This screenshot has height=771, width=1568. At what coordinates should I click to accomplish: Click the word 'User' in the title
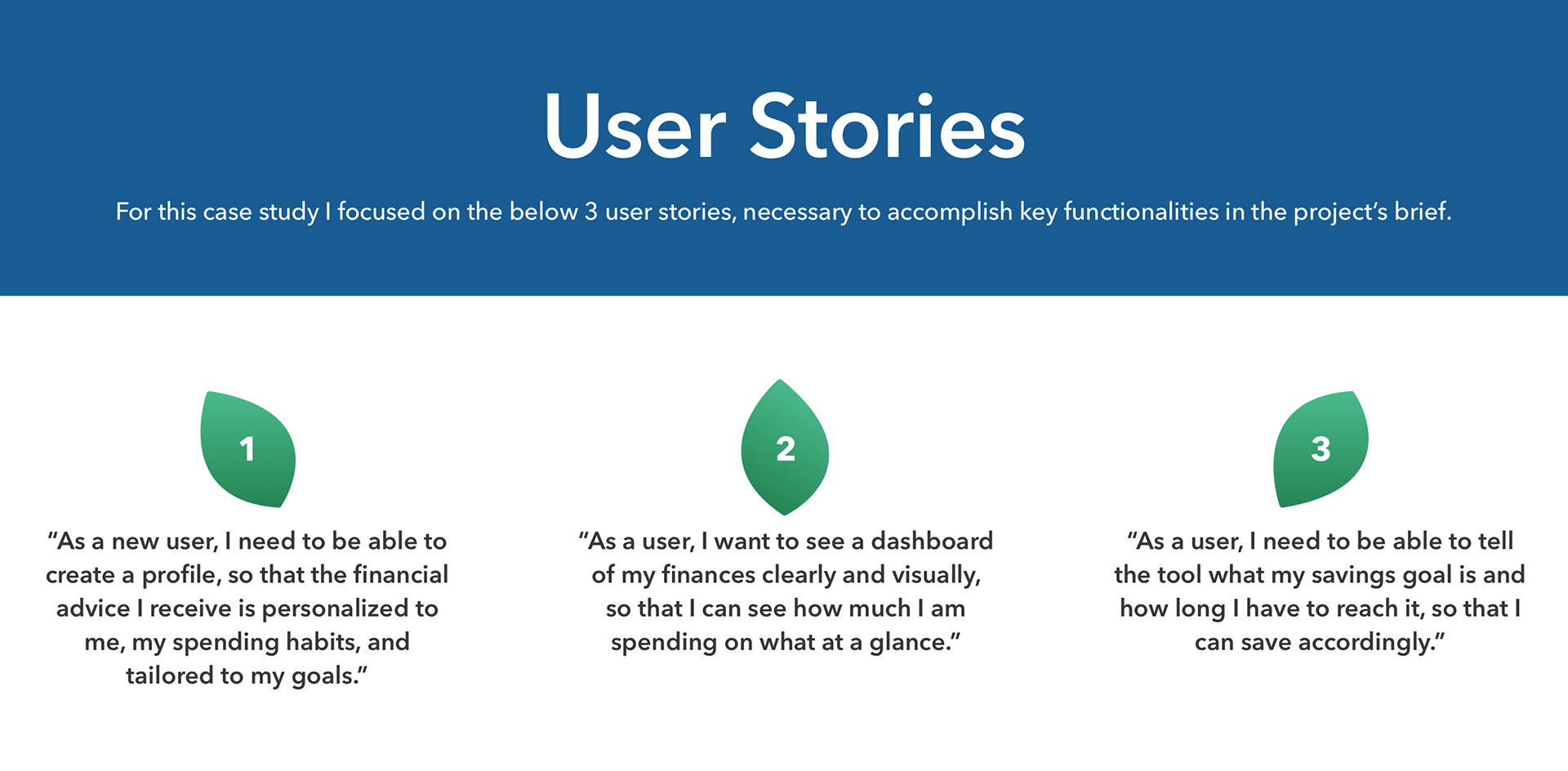(635, 127)
